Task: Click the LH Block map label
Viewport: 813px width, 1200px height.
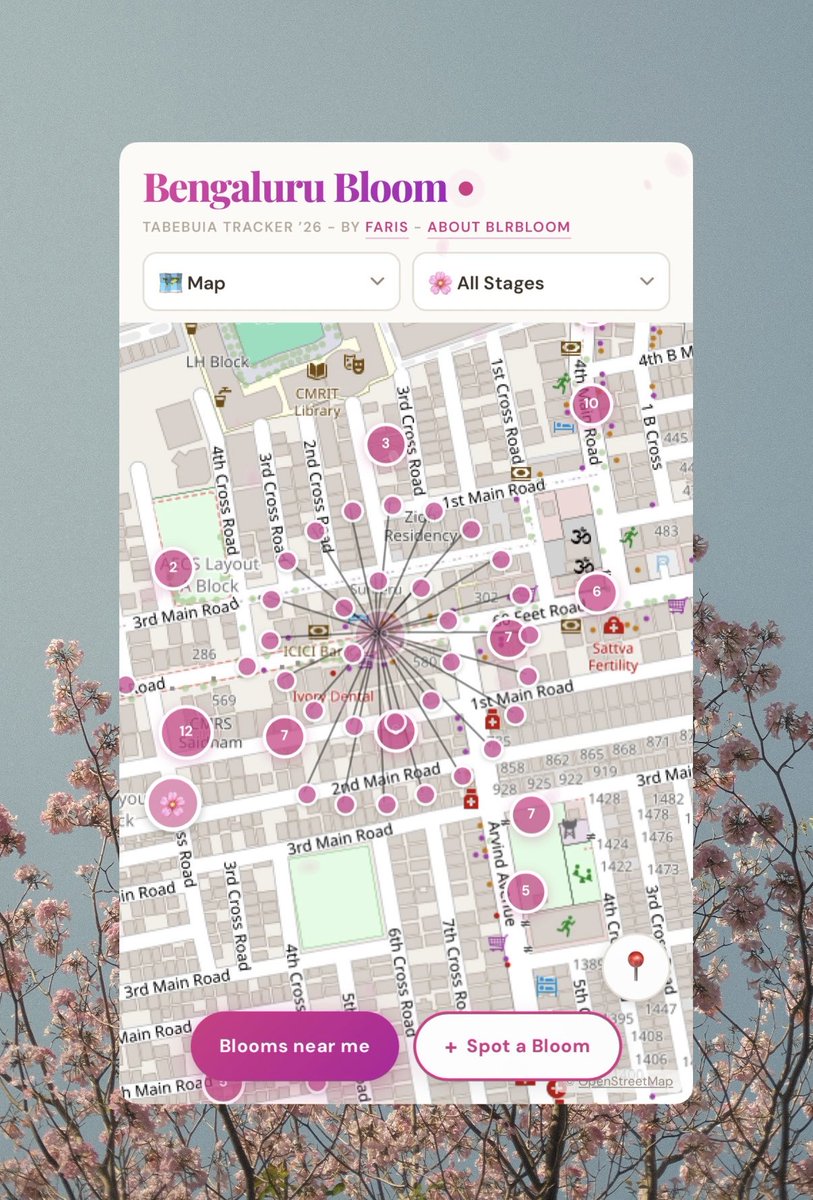Action: tap(217, 361)
